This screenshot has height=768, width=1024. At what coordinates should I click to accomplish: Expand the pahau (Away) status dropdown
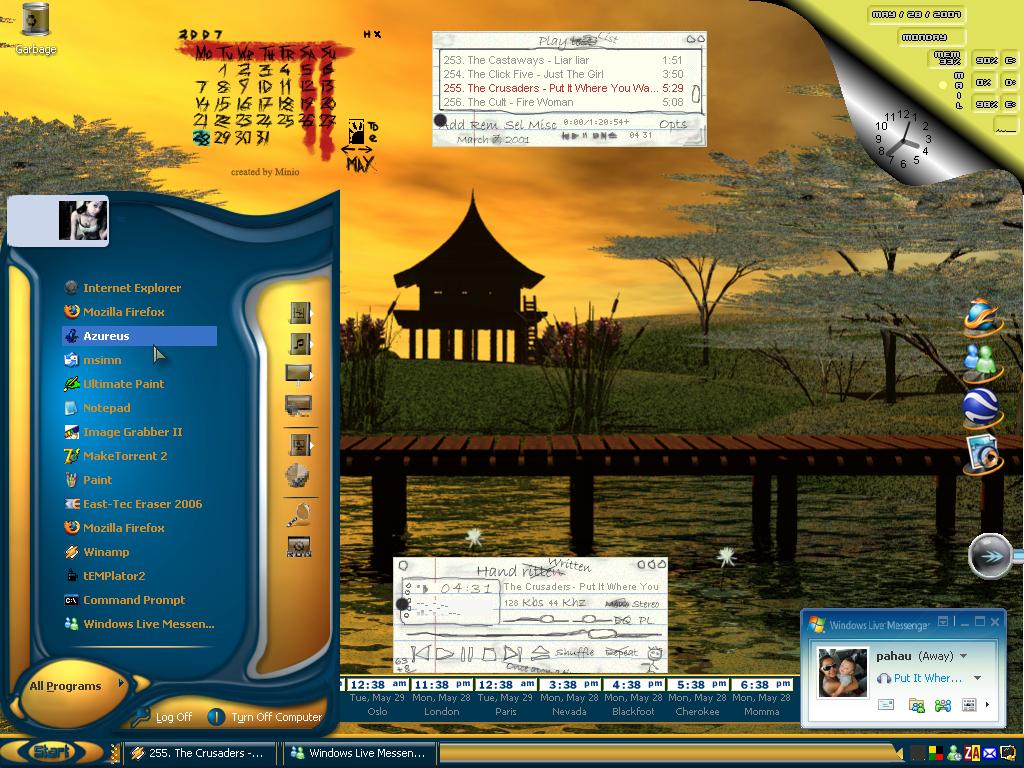coord(963,656)
